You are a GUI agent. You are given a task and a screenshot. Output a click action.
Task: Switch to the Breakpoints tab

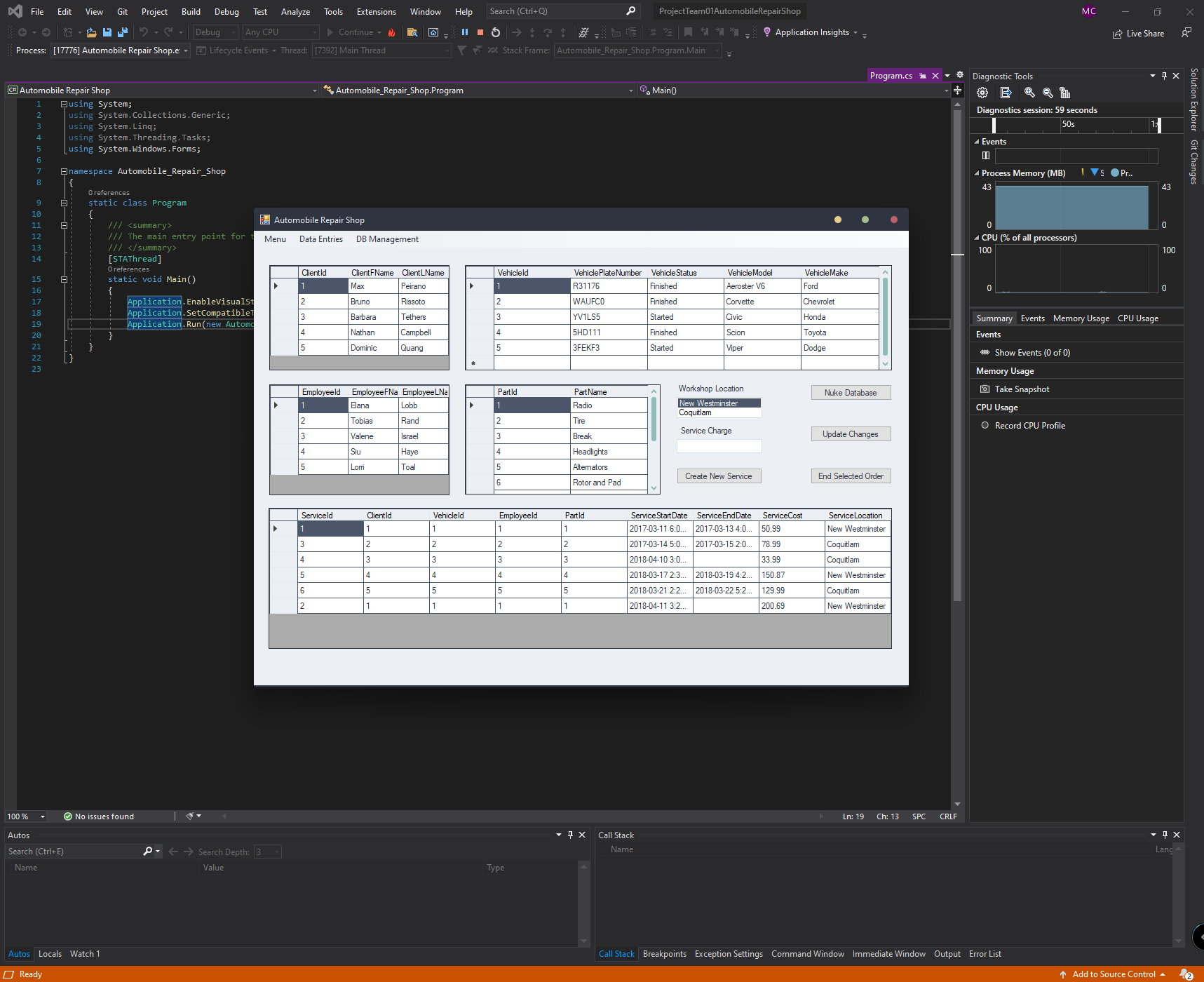click(x=664, y=954)
